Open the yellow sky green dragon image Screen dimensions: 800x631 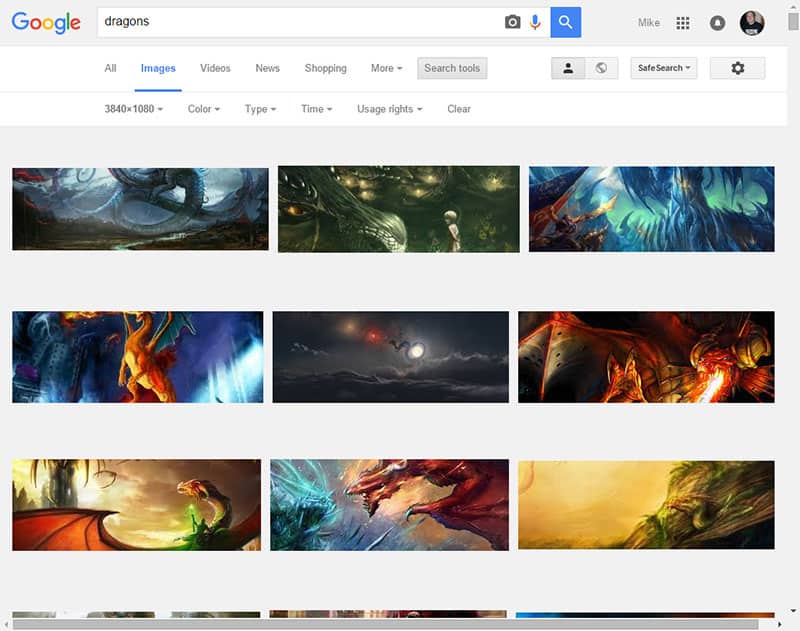(x=646, y=505)
